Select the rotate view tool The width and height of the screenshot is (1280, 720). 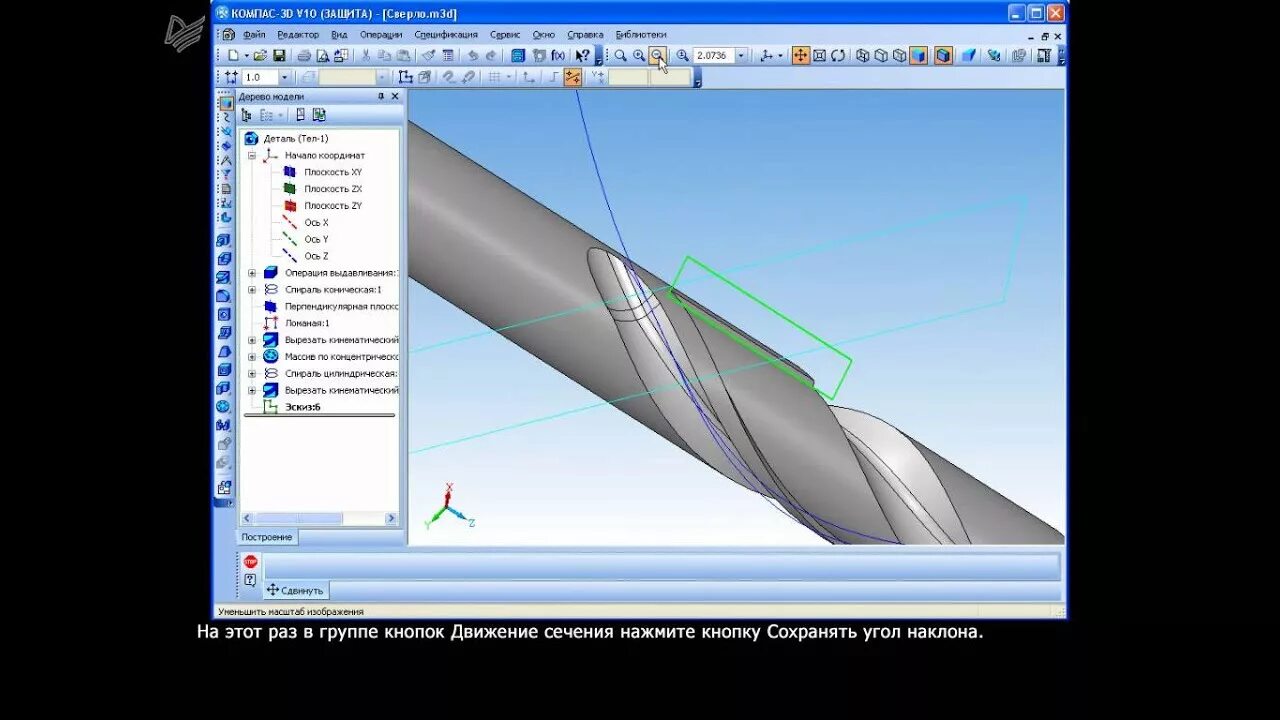838,56
